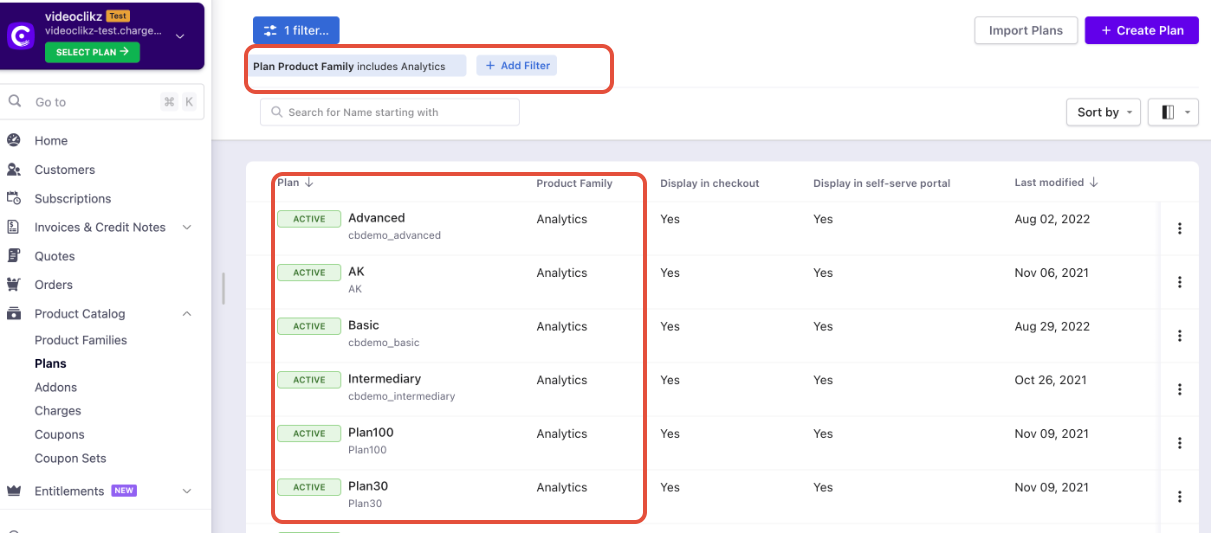Click the Create Plan button
The height and width of the screenshot is (533, 1211).
tap(1141, 30)
